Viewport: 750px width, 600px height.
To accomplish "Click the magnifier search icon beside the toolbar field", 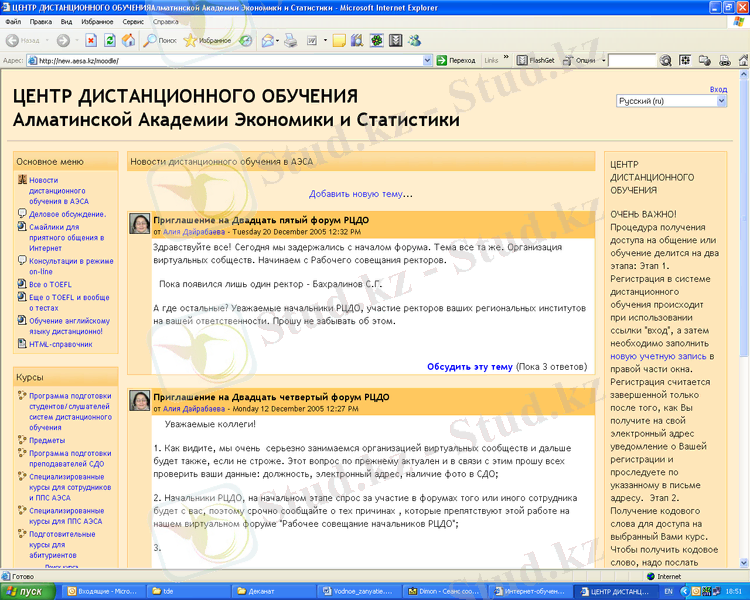I will click(665, 60).
